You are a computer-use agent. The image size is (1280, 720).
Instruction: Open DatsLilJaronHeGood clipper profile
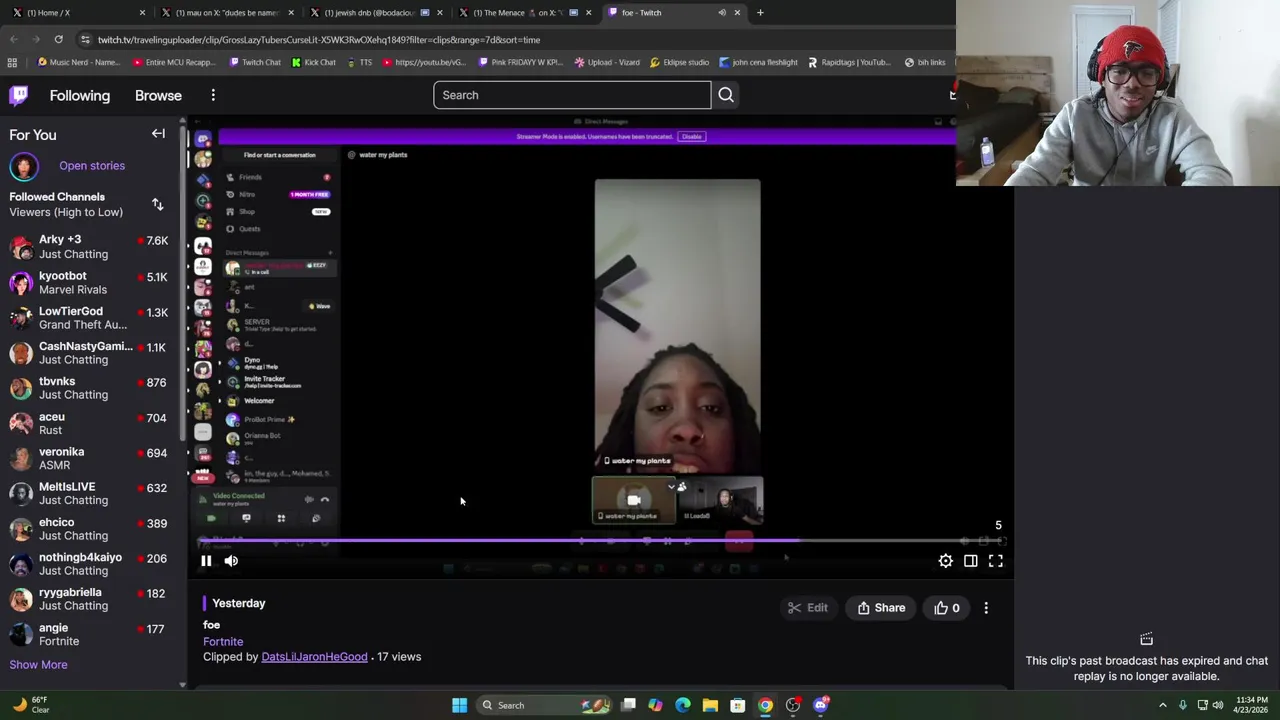point(314,657)
